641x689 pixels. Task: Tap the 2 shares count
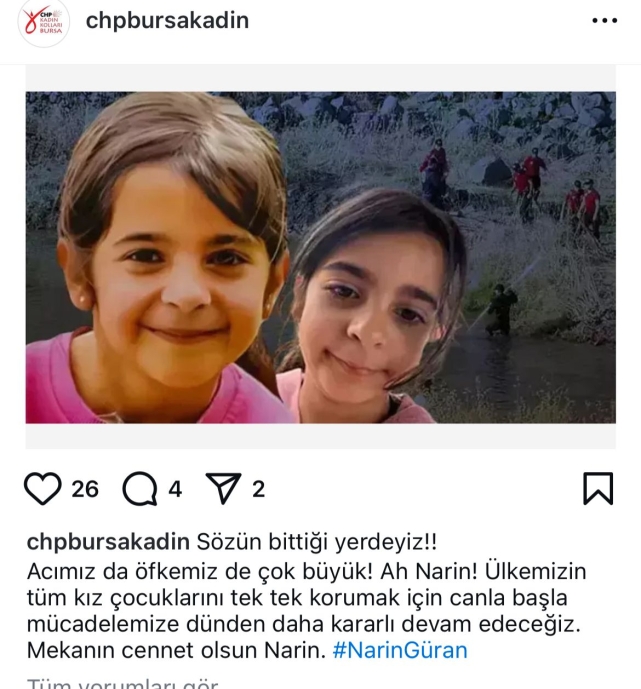258,489
